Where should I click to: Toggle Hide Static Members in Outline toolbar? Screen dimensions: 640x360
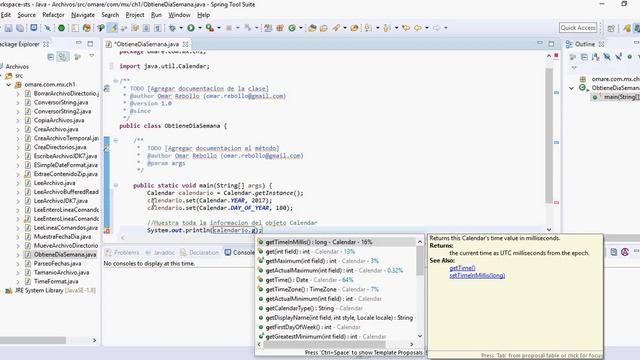(x=618, y=57)
